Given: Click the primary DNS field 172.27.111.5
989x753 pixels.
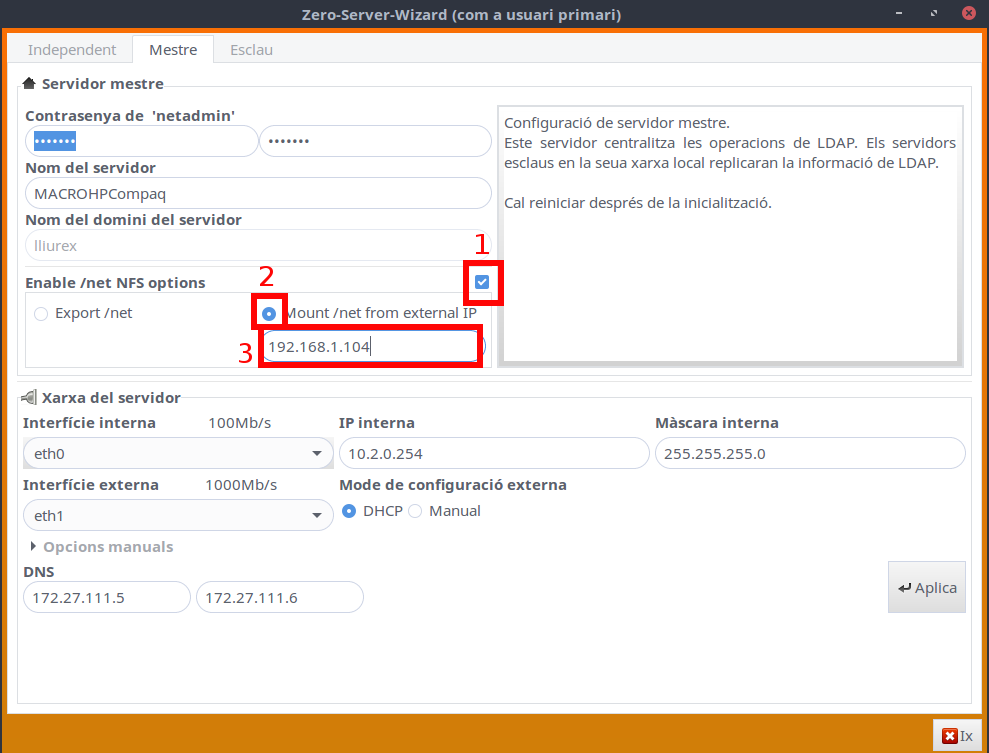Looking at the screenshot, I should (106, 598).
